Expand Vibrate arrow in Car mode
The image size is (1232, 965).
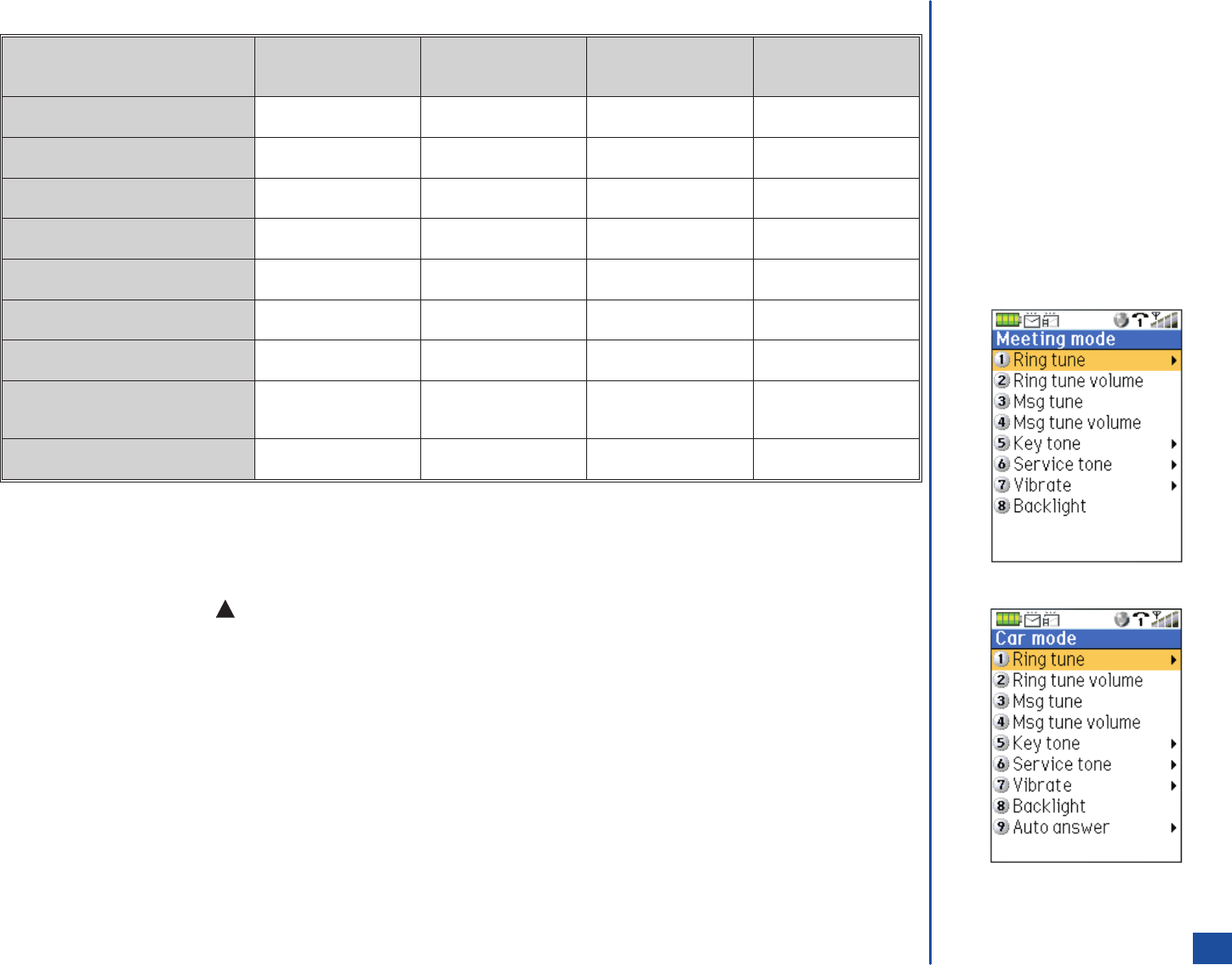point(1173,785)
